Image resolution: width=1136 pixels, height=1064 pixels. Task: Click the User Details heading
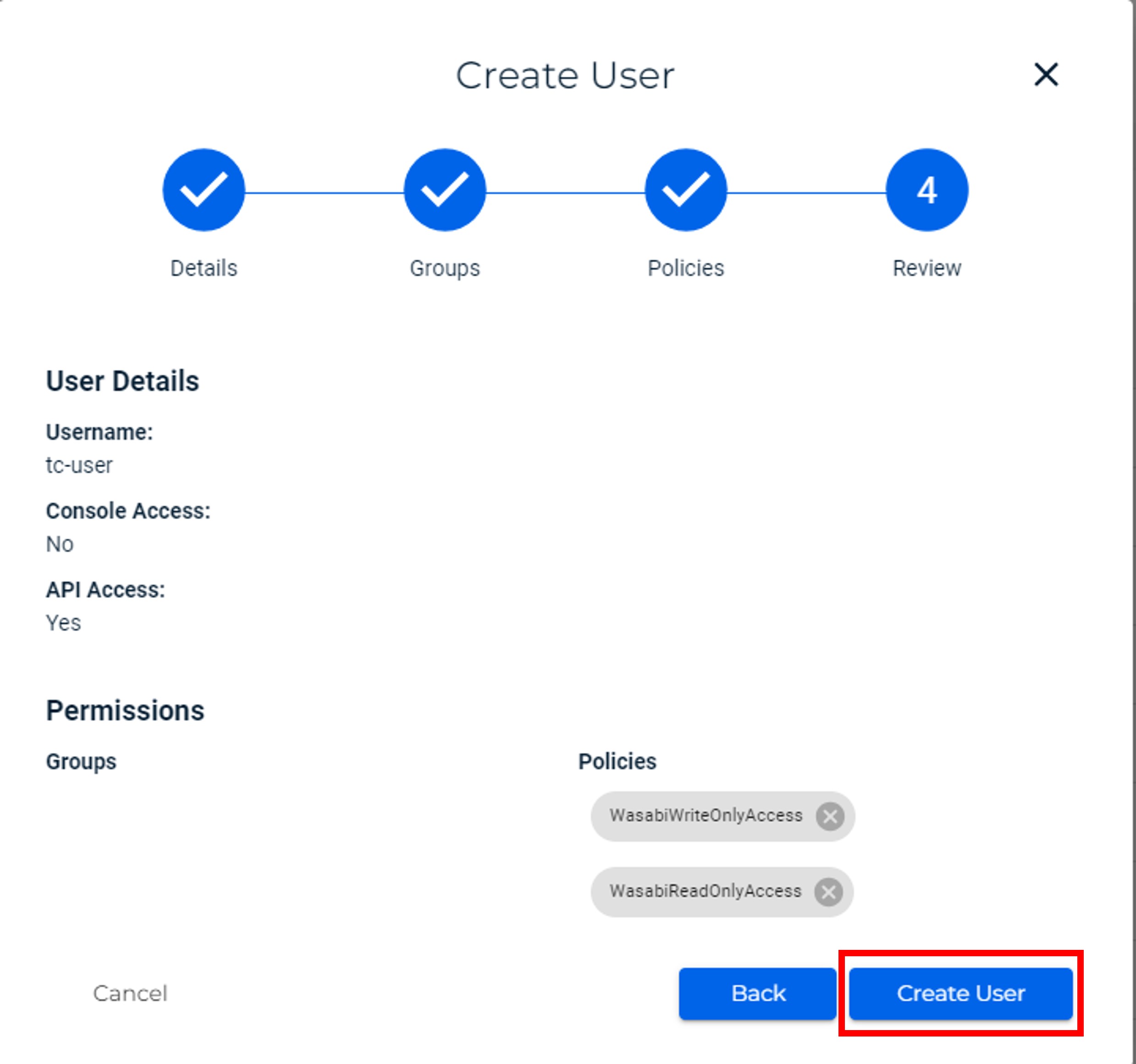click(x=122, y=381)
